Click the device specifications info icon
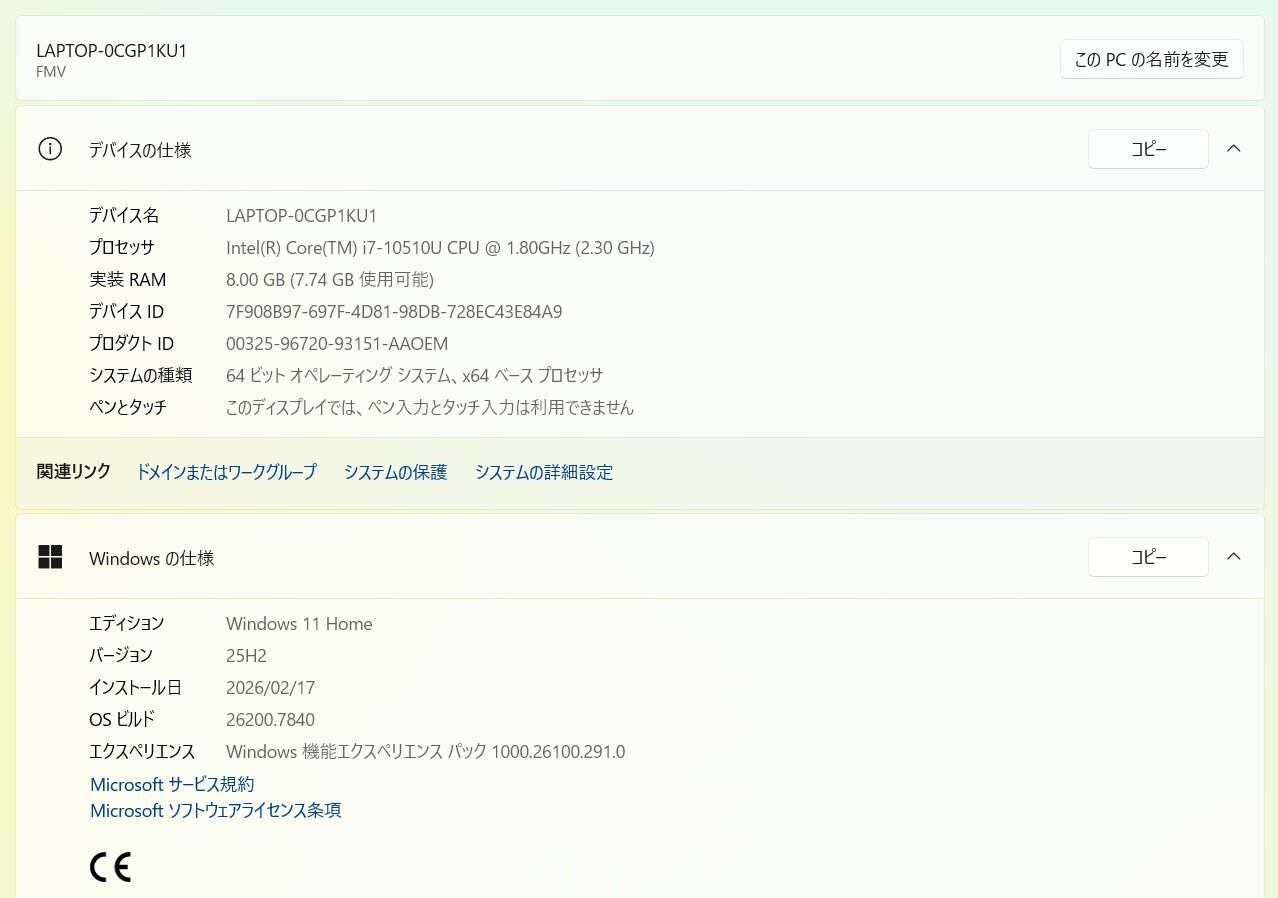 click(50, 149)
